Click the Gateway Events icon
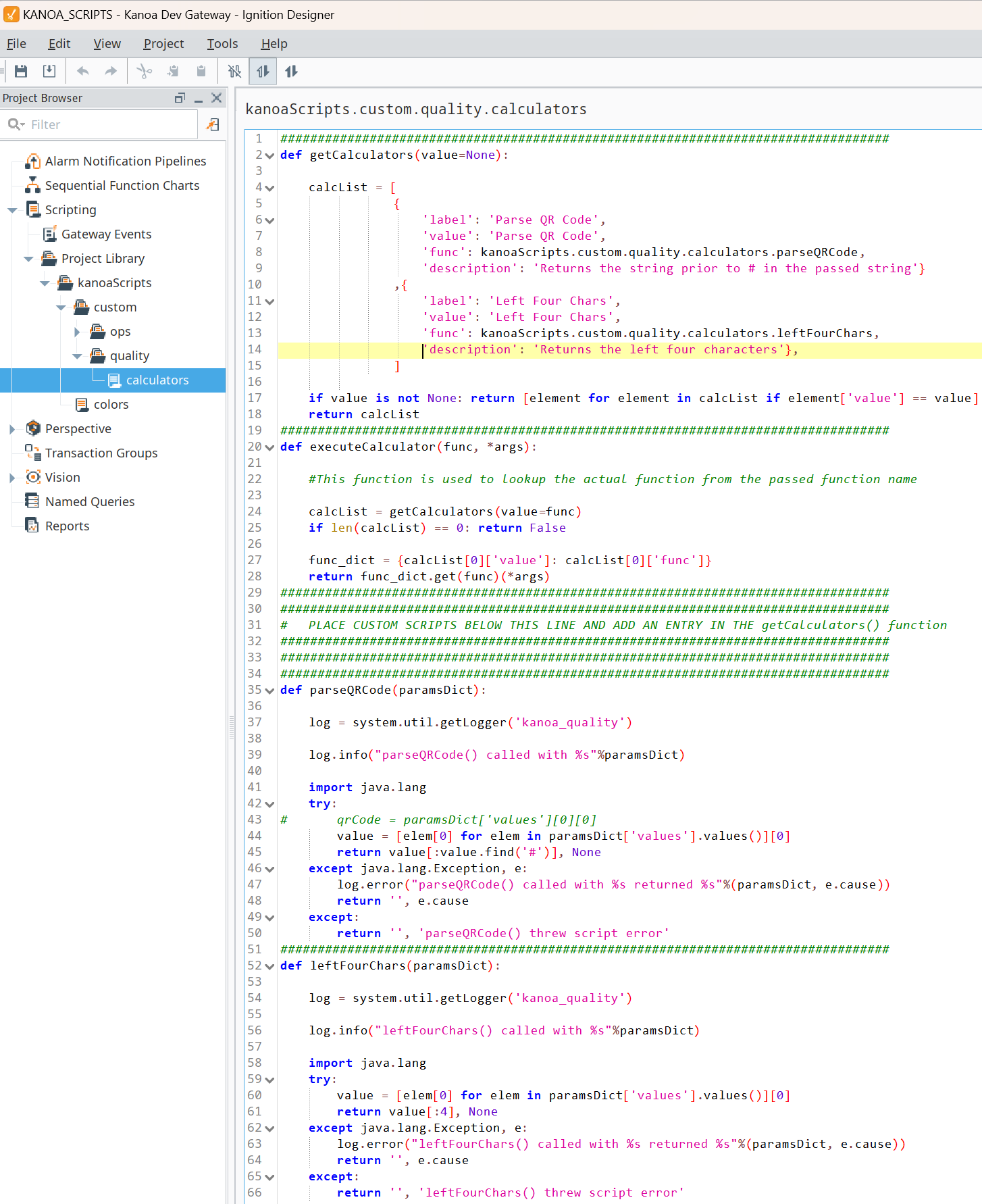Viewport: 982px width, 1204px height. coord(49,234)
